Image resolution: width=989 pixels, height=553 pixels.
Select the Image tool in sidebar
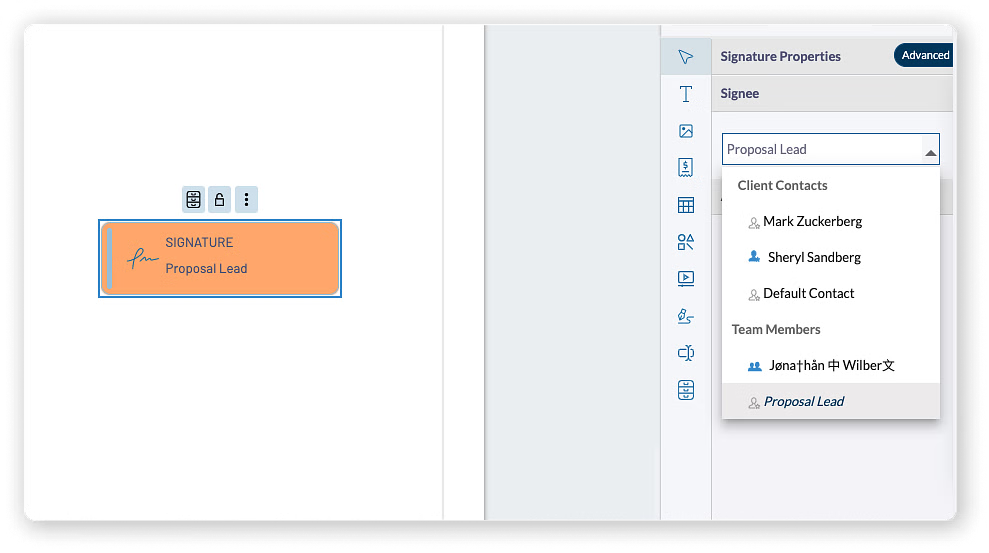[x=686, y=131]
